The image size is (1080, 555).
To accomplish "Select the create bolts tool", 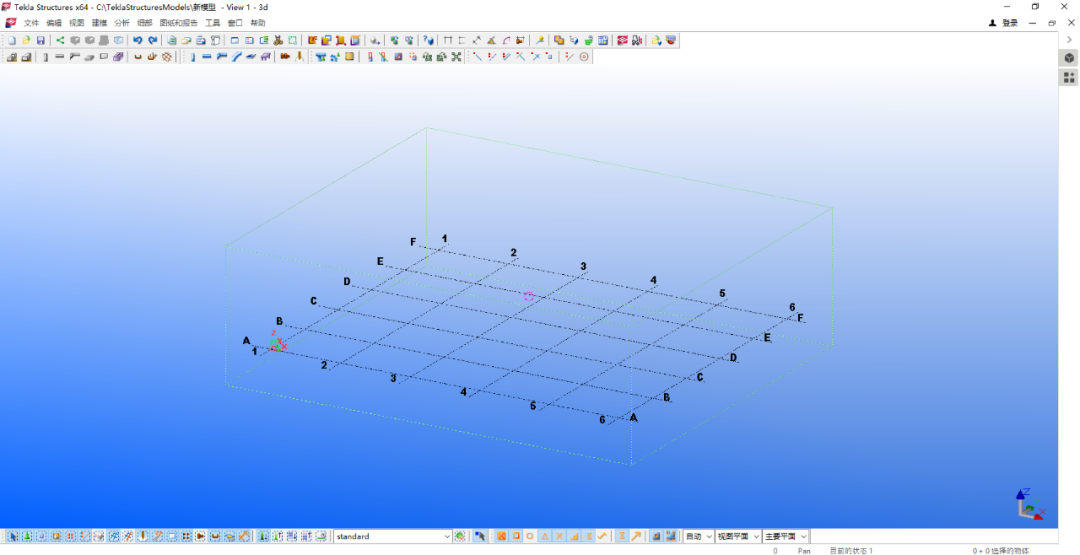I will point(285,57).
